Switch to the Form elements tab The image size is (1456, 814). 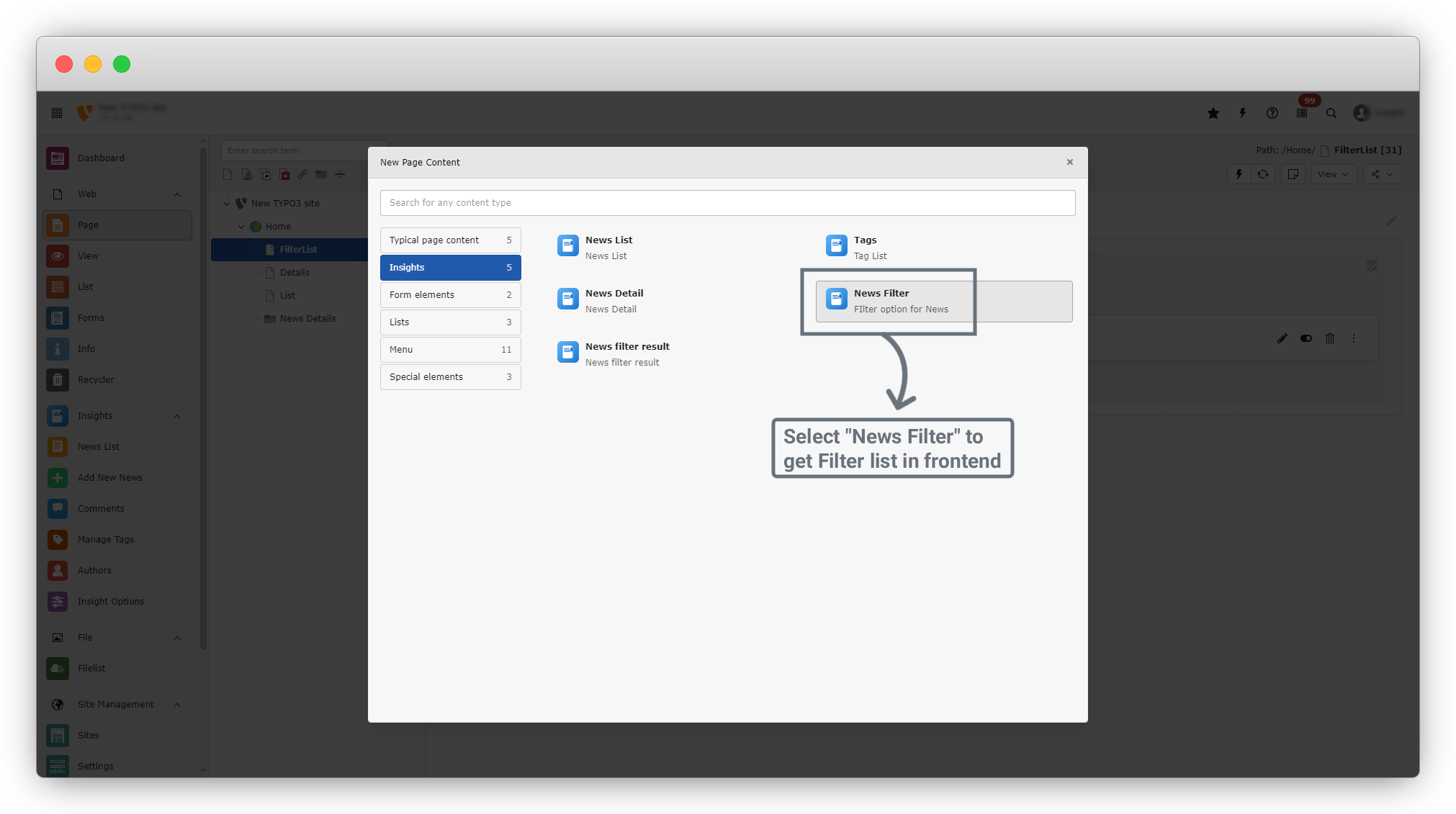tap(450, 295)
